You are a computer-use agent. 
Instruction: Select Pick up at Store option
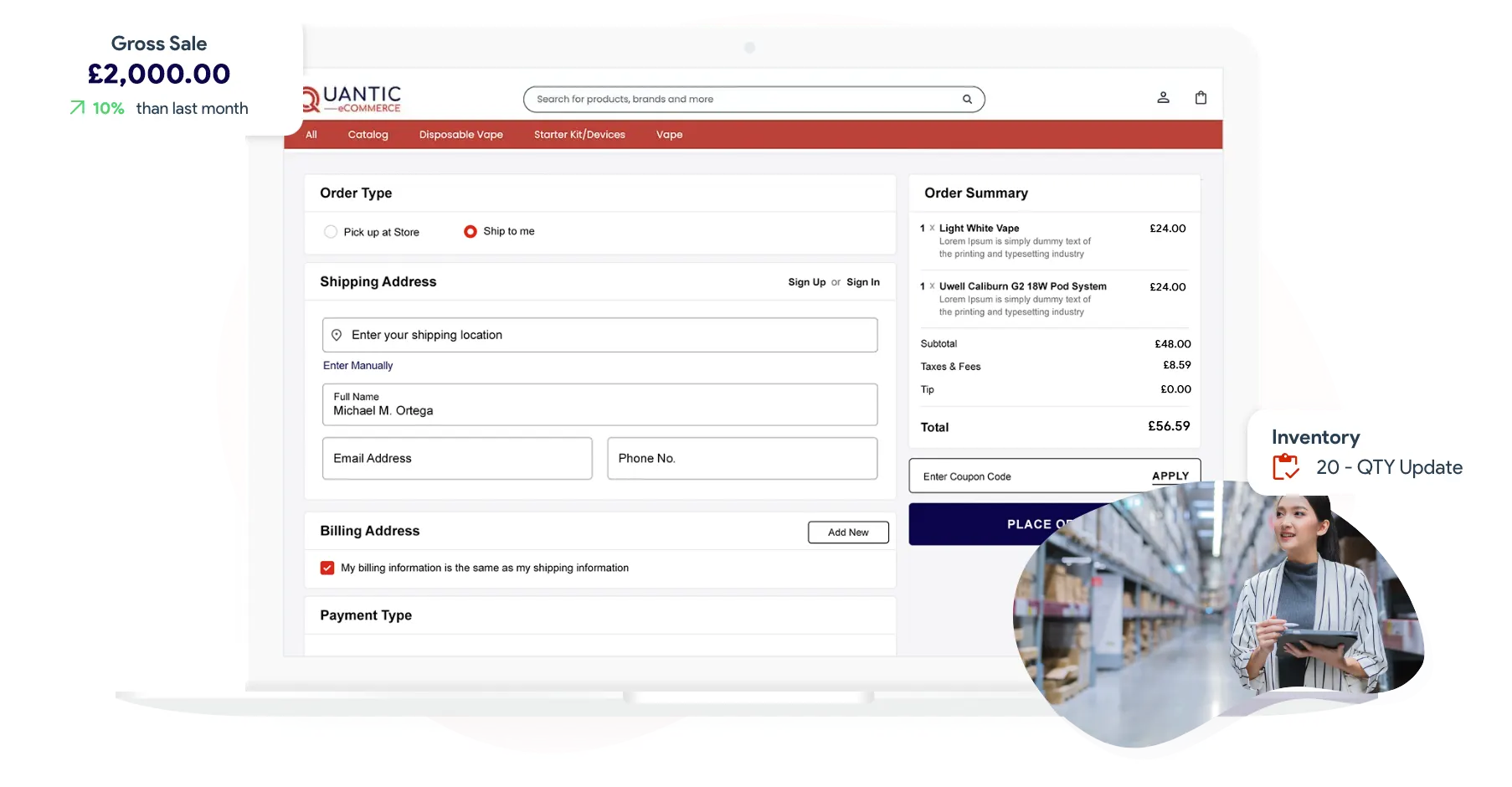click(331, 232)
